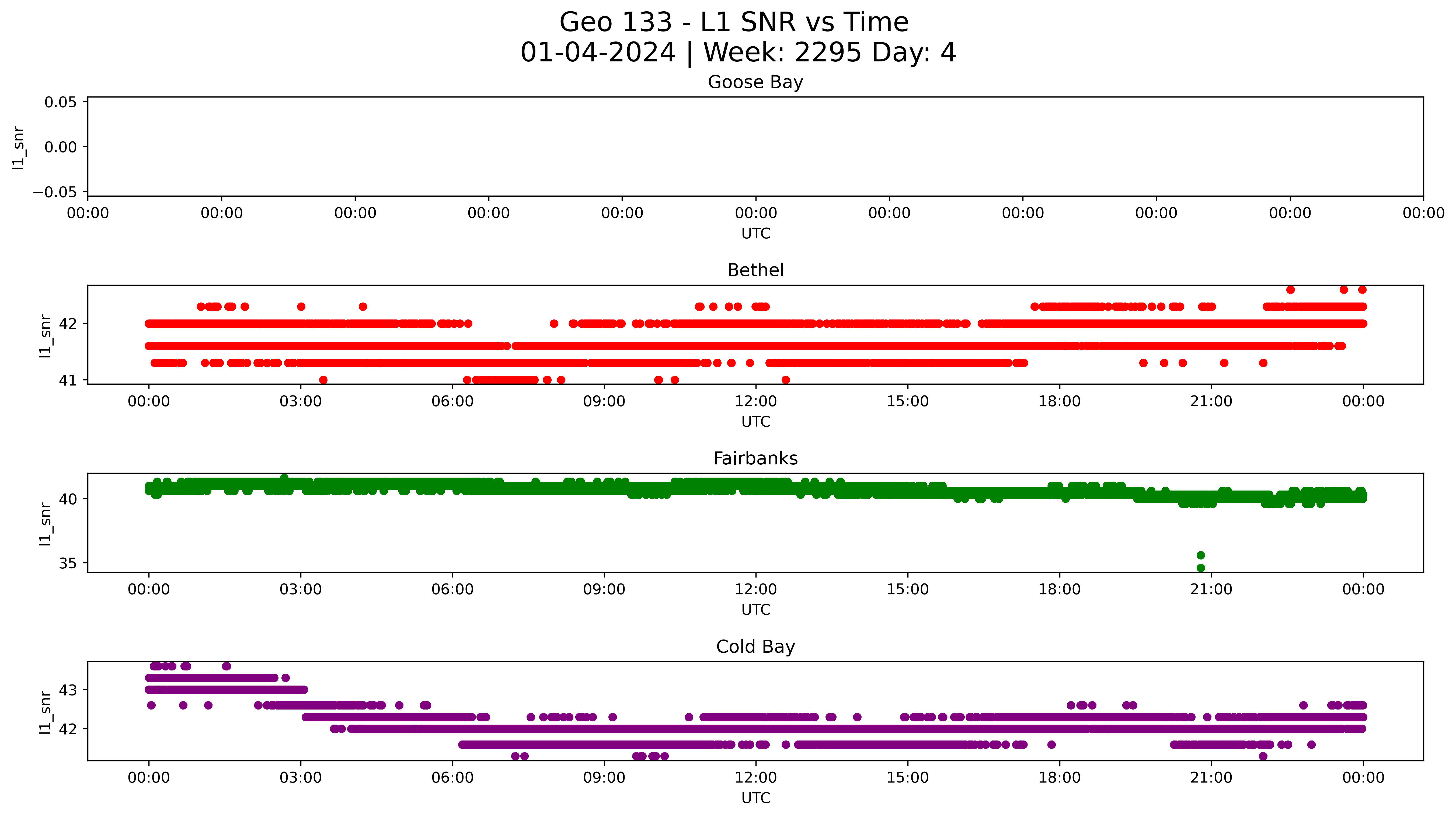This screenshot has height=817, width=1456.
Task: Click the '35' y-tick in Fairbanks plot
Action: click(x=68, y=564)
